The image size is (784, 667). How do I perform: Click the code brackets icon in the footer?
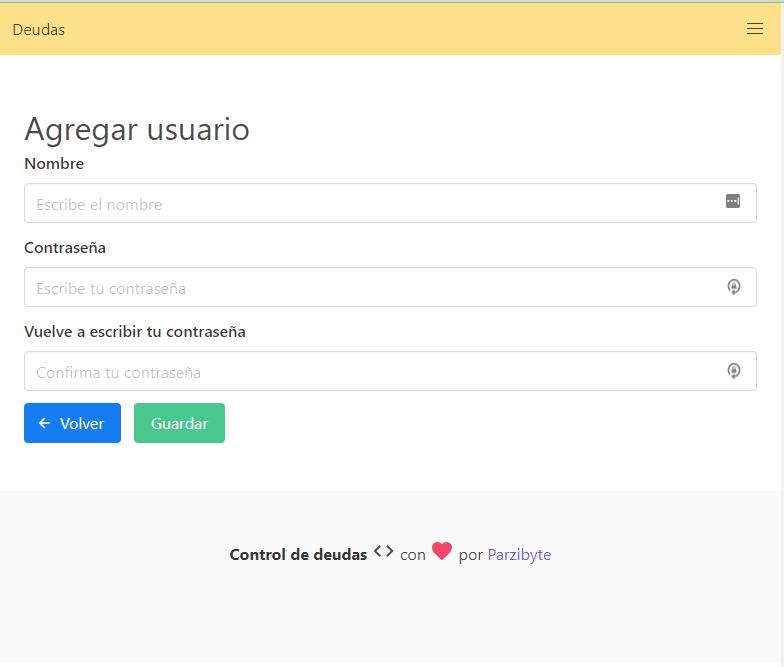coord(383,551)
